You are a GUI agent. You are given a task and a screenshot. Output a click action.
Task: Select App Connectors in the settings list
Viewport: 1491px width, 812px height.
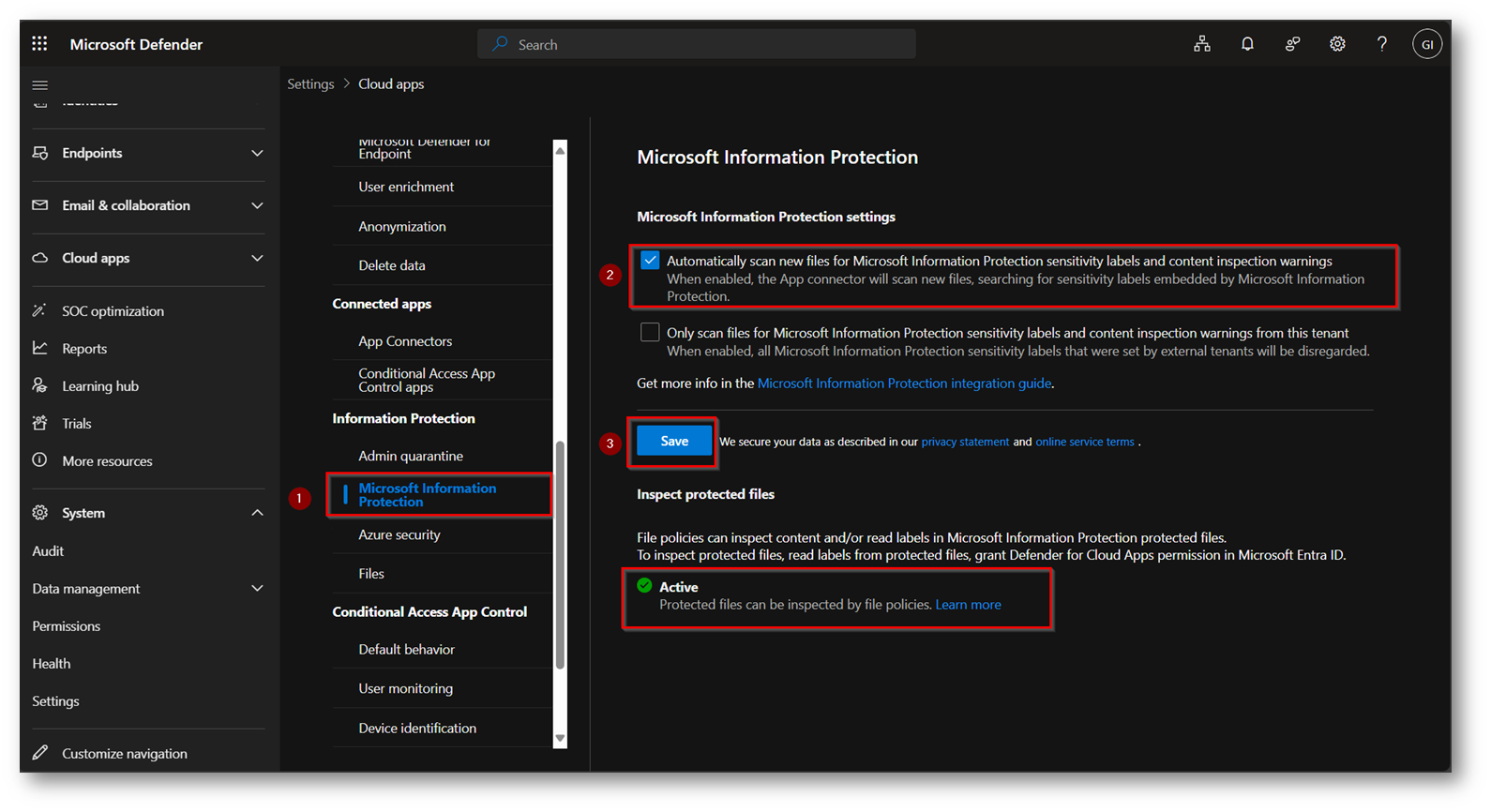pyautogui.click(x=405, y=341)
